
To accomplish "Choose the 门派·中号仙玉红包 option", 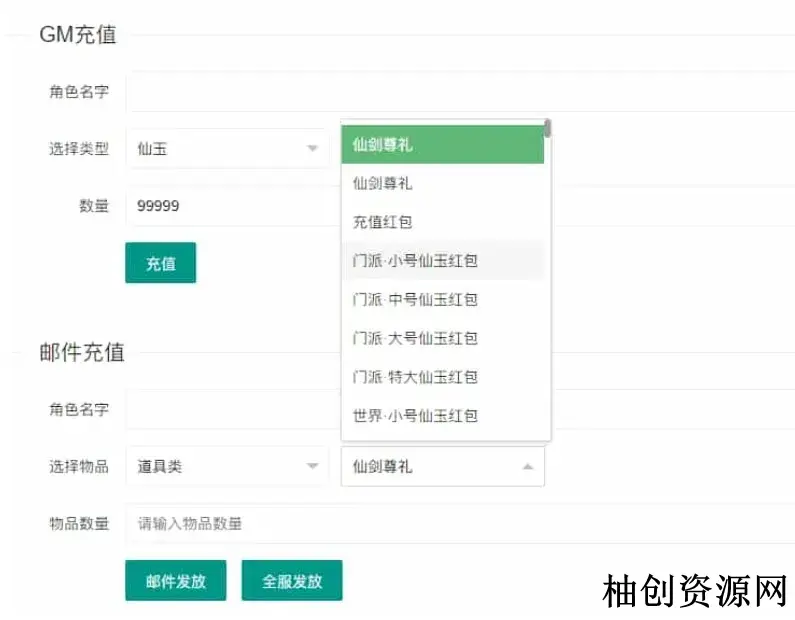I will (442, 299).
